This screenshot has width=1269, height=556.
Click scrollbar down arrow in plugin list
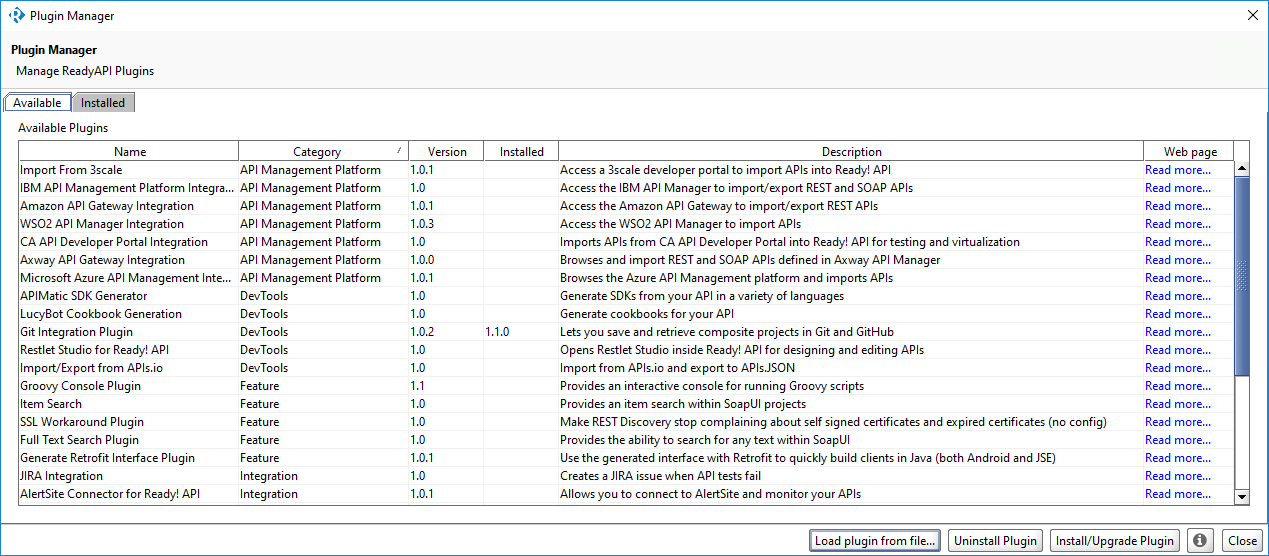coord(1242,495)
